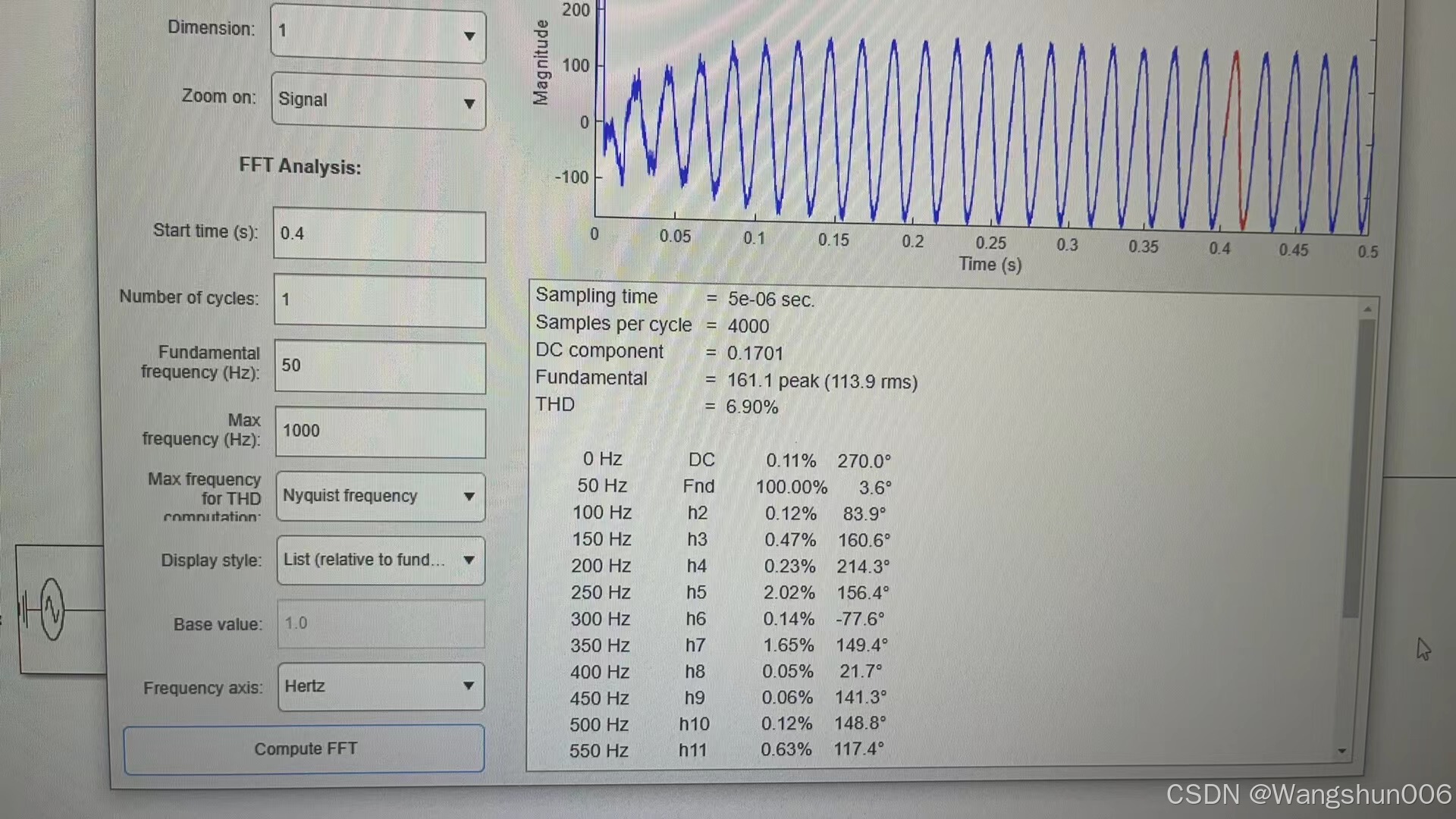Open the Dimension dropdown
1456x819 pixels.
click(378, 35)
